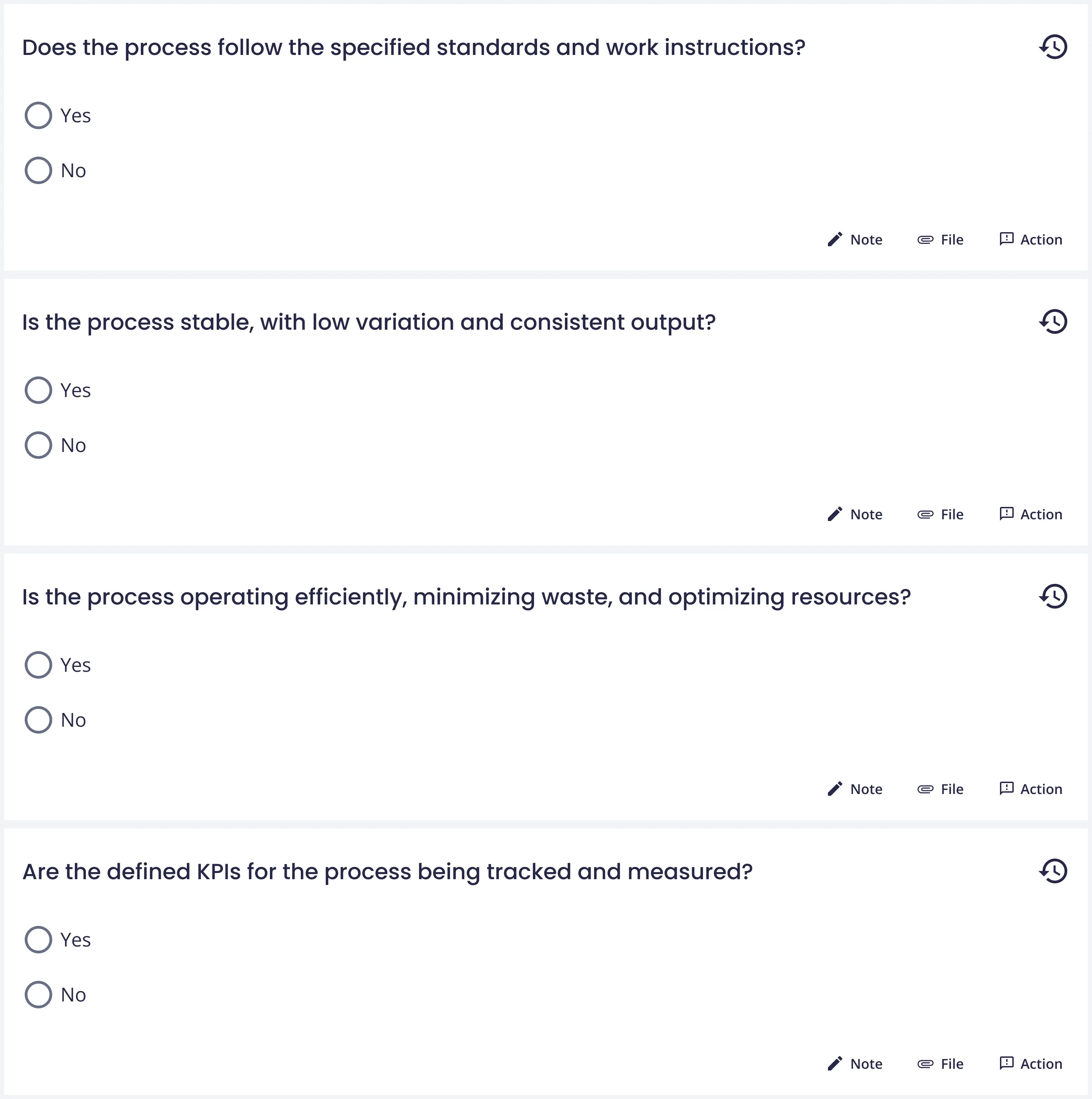Viewport: 1092px width, 1099px height.
Task: Select Yes for process operating efficiently
Action: pos(39,665)
